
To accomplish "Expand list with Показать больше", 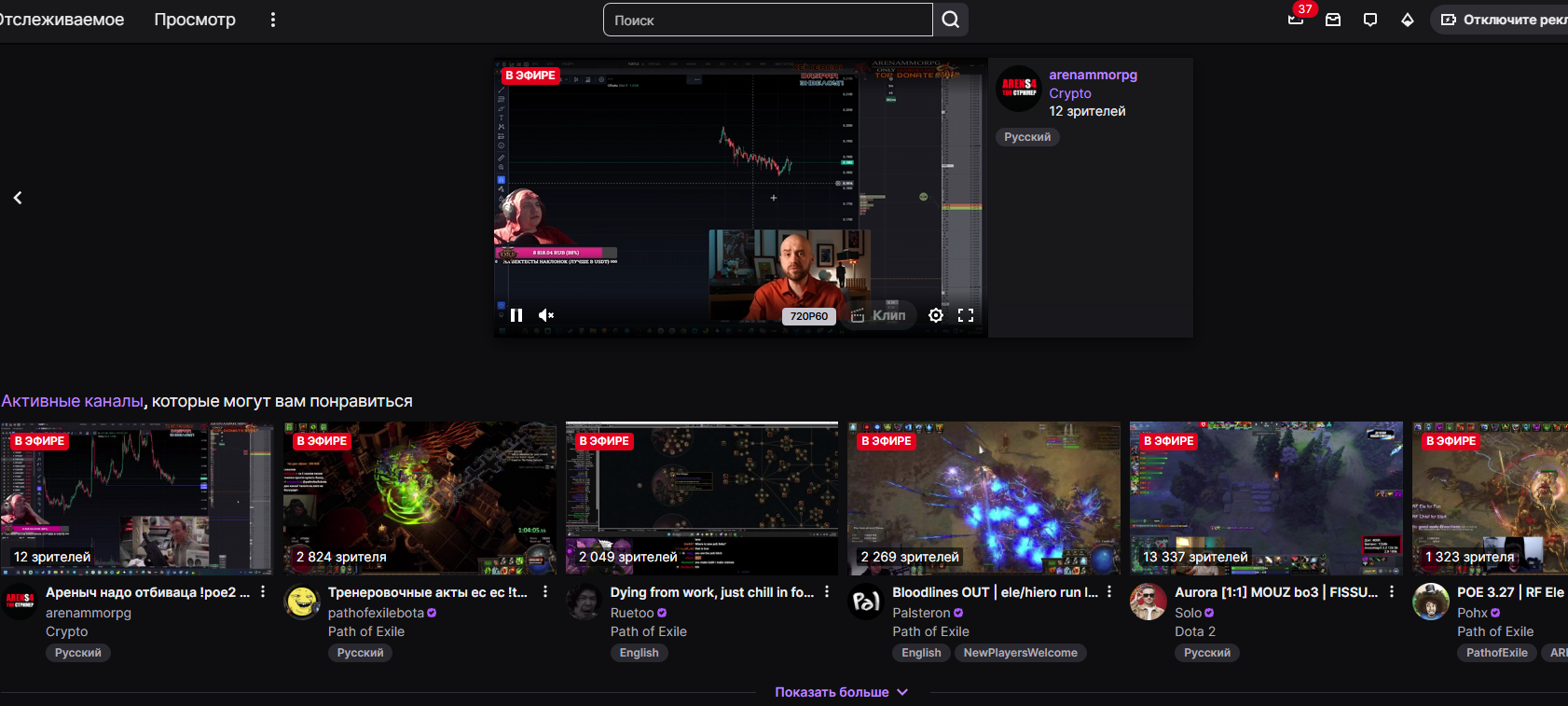I will [841, 692].
